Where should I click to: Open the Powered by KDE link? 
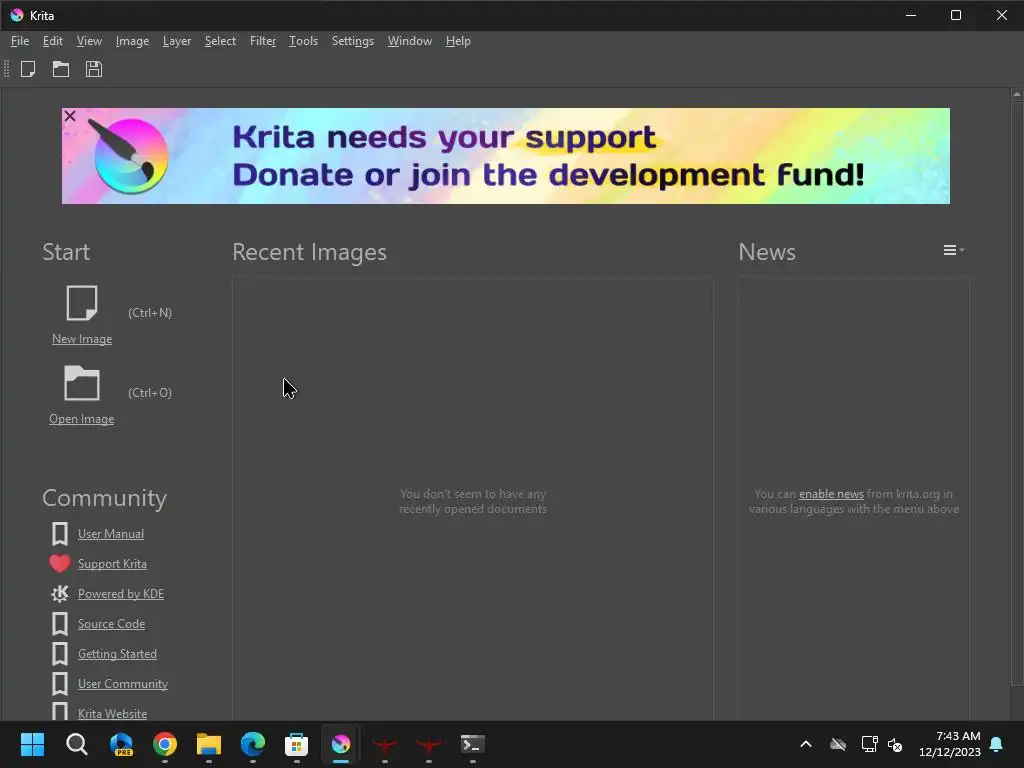(121, 594)
